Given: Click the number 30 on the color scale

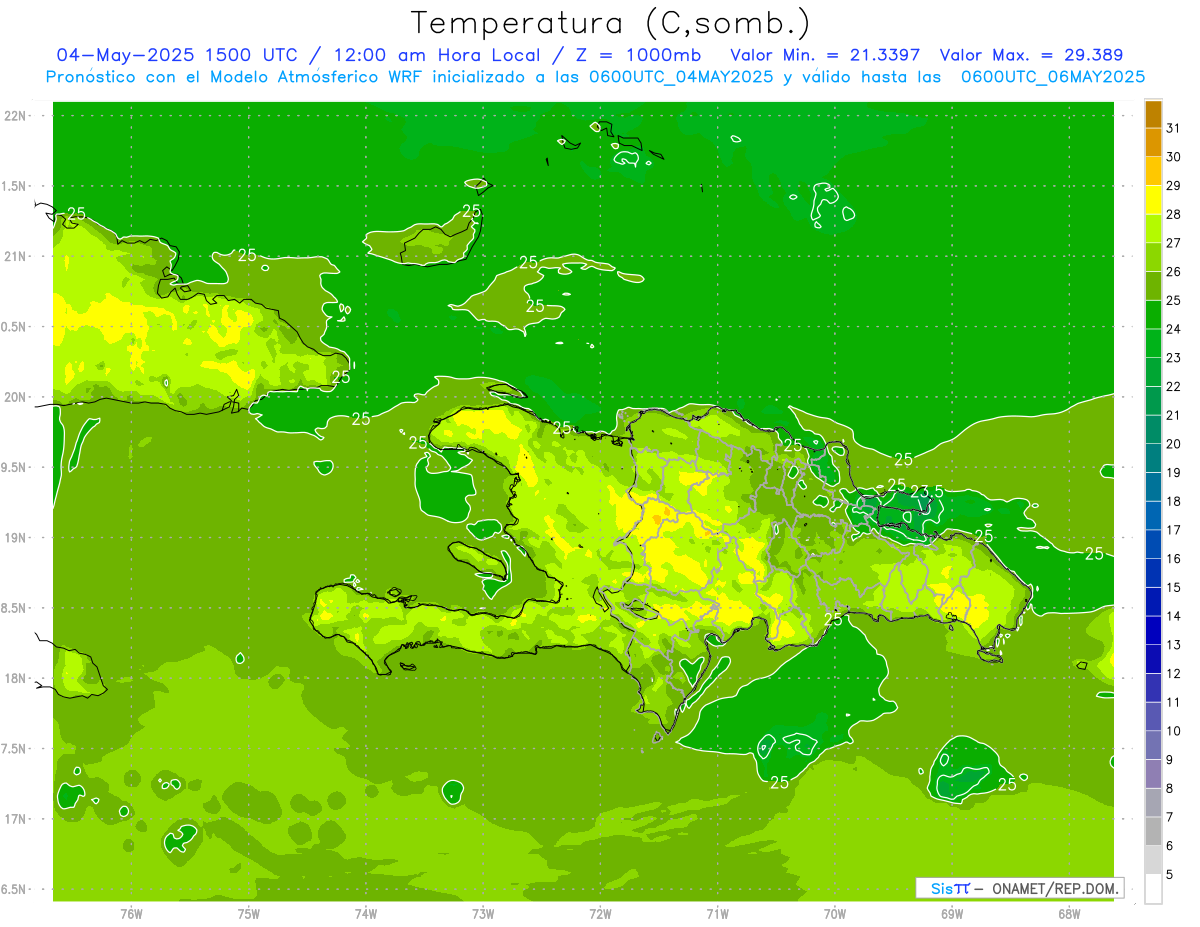Looking at the screenshot, I should 1174,156.
